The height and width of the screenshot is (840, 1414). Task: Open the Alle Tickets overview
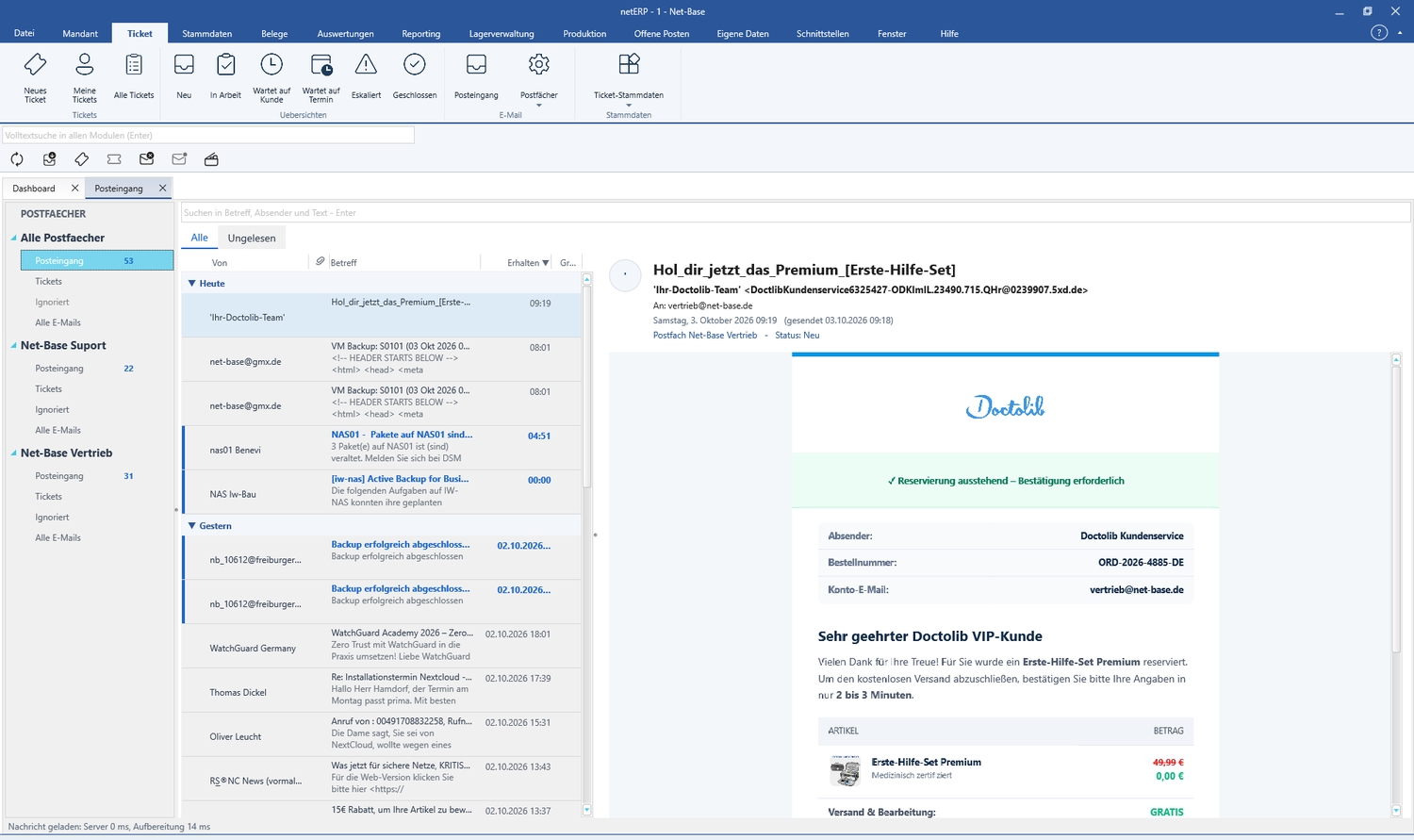[134, 77]
